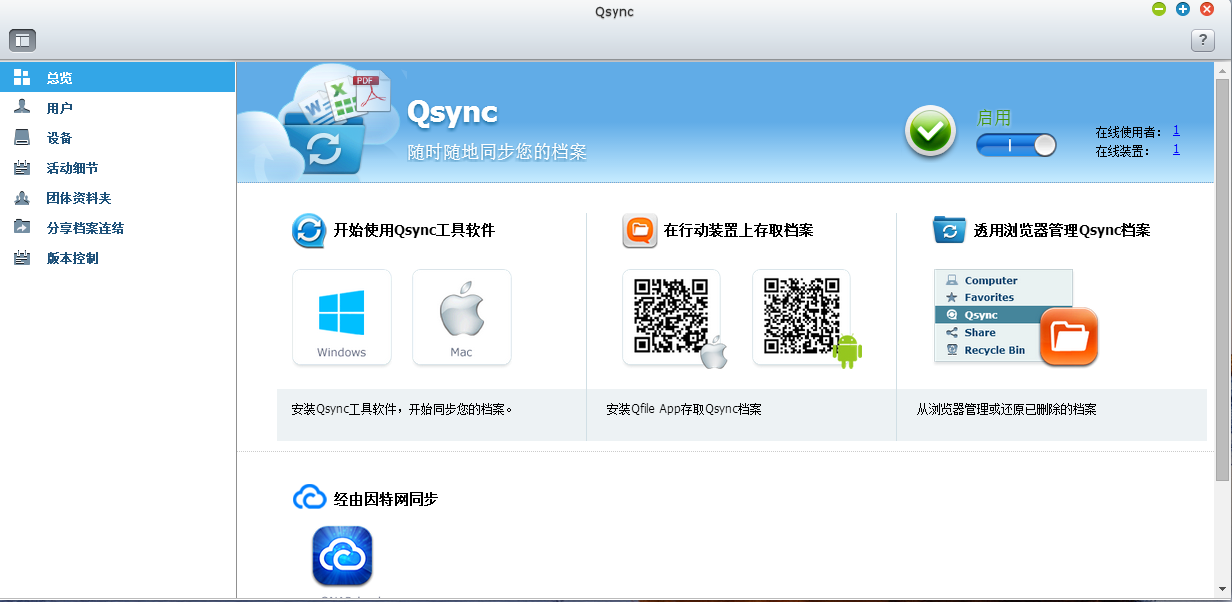The height and width of the screenshot is (602, 1232).
Task: Click the 开始使用Qsync工具软件 heading
Action: [x=414, y=230]
